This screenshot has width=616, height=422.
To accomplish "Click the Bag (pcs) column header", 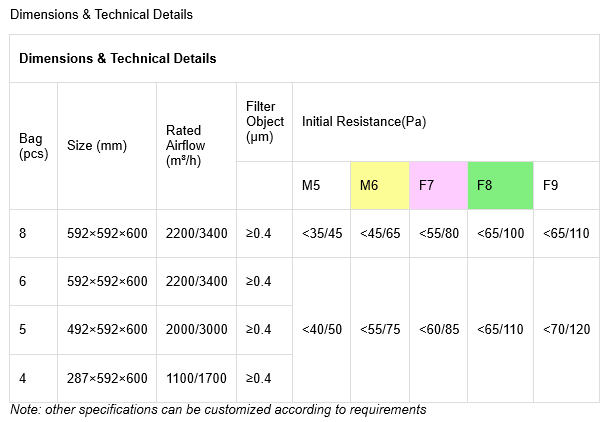I will coord(33,146).
